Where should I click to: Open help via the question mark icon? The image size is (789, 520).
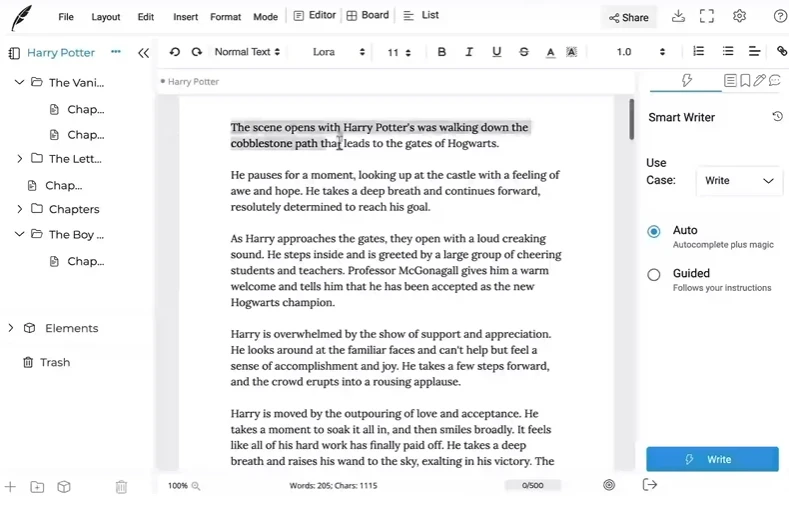780,16
